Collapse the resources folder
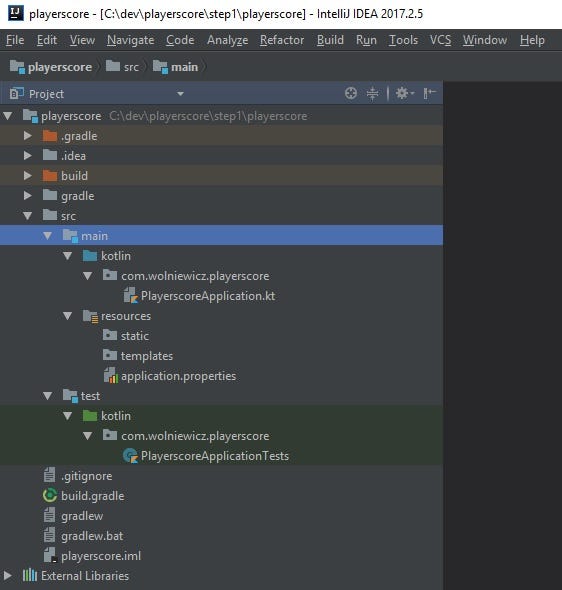 [x=67, y=316]
